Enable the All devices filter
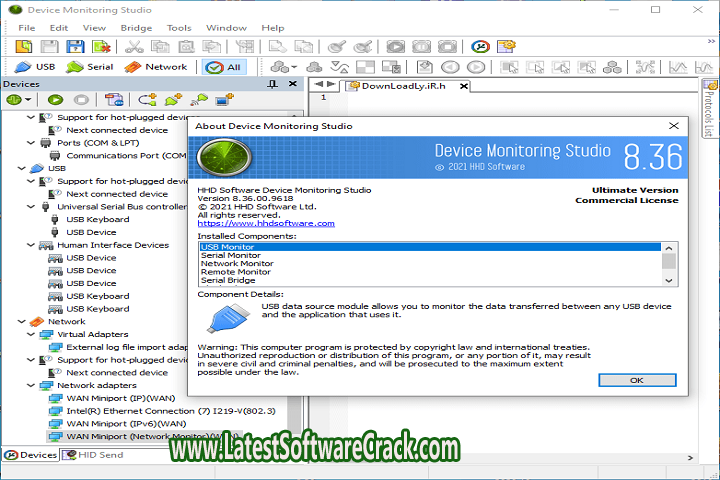The width and height of the screenshot is (720, 480). tap(224, 67)
